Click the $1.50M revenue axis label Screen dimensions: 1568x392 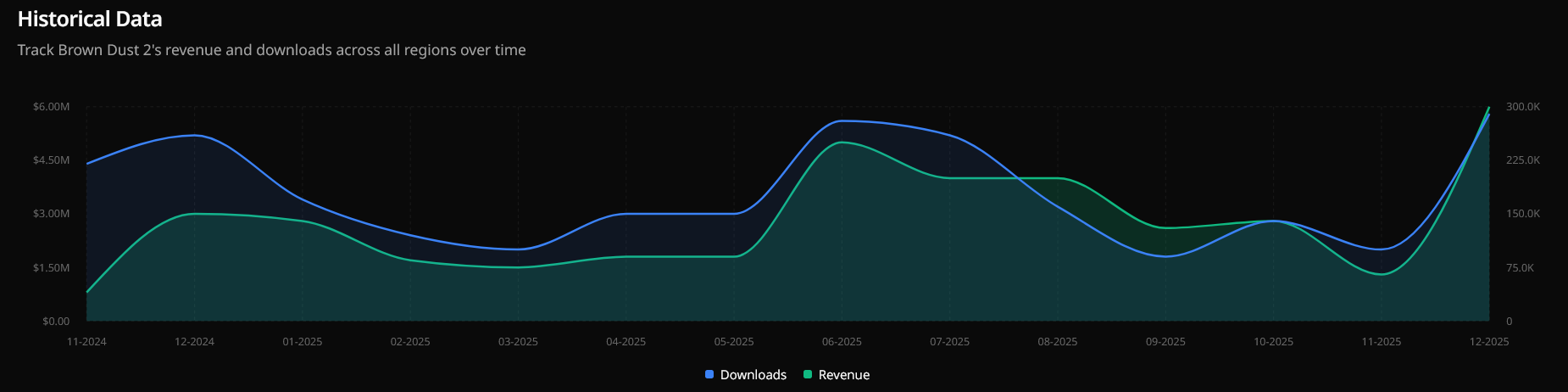[51, 268]
